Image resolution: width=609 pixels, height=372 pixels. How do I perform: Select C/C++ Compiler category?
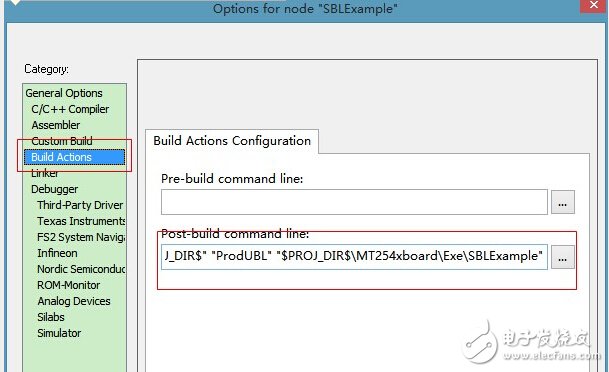coord(70,109)
